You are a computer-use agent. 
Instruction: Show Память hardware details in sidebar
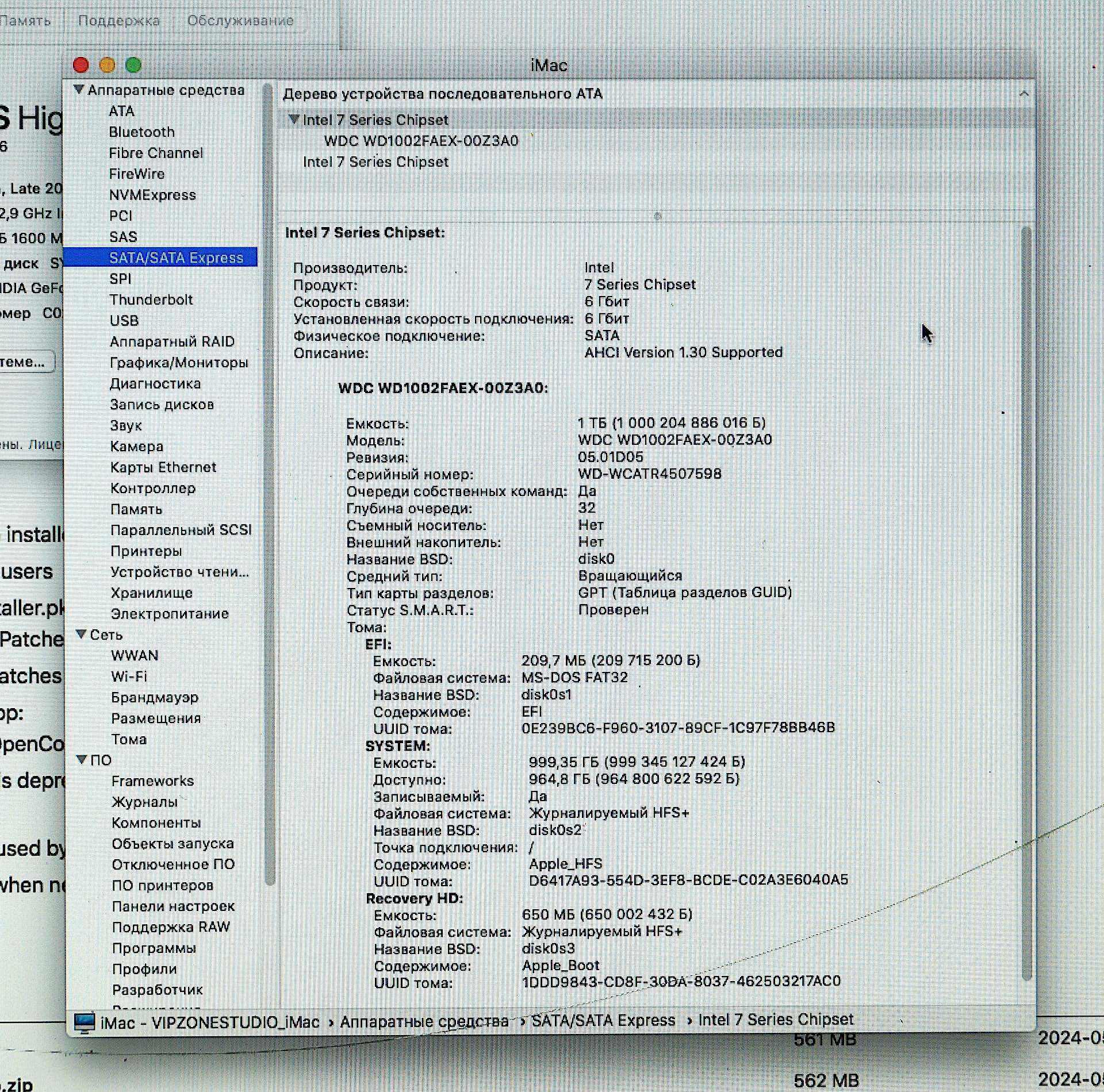136,510
